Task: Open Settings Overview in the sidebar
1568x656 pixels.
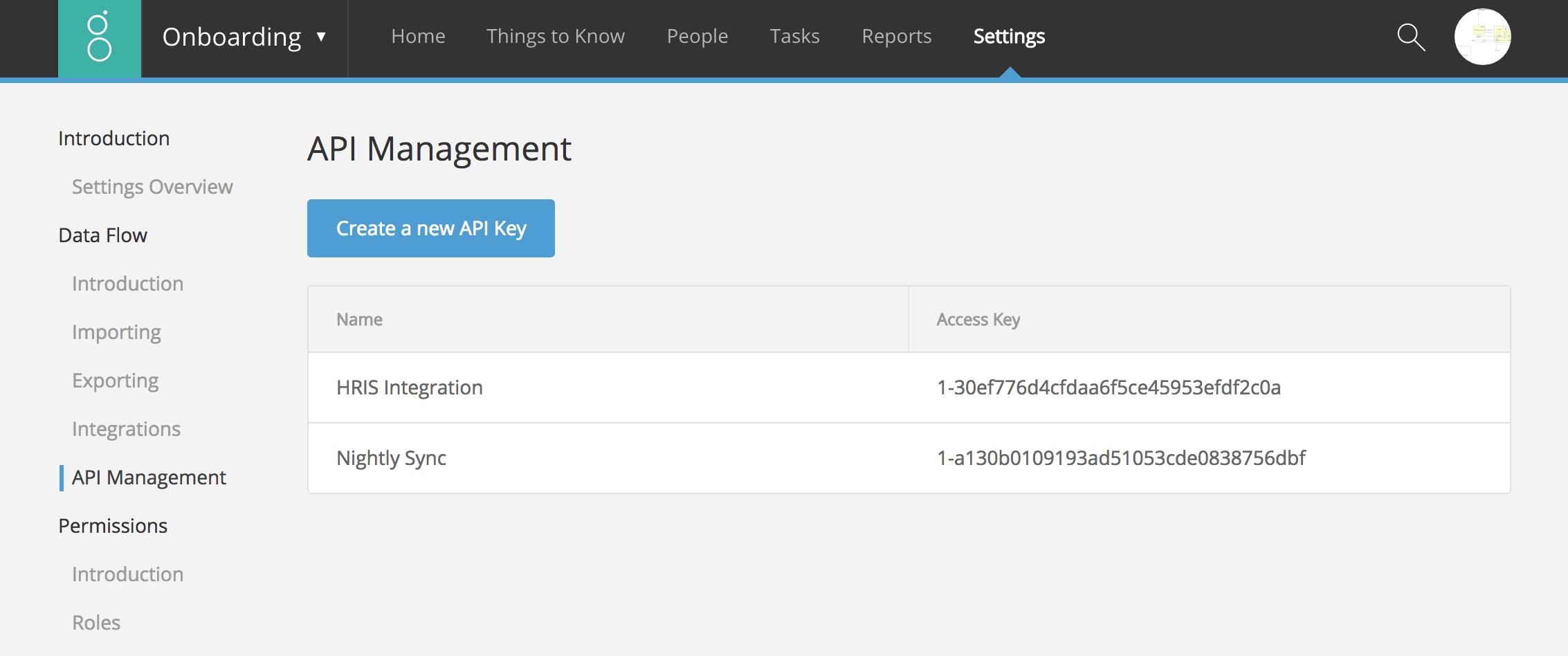Action: [152, 187]
